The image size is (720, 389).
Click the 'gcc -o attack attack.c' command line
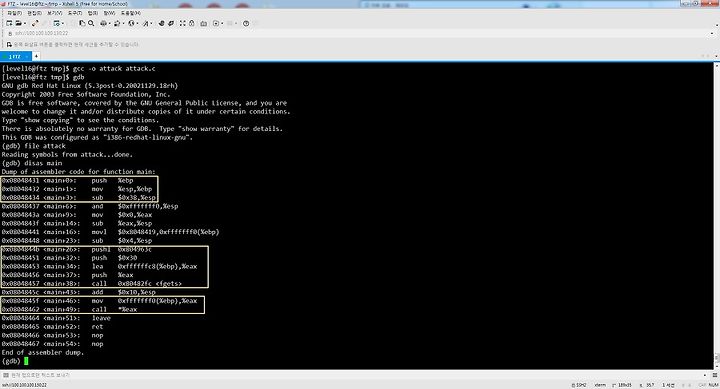click(x=114, y=68)
